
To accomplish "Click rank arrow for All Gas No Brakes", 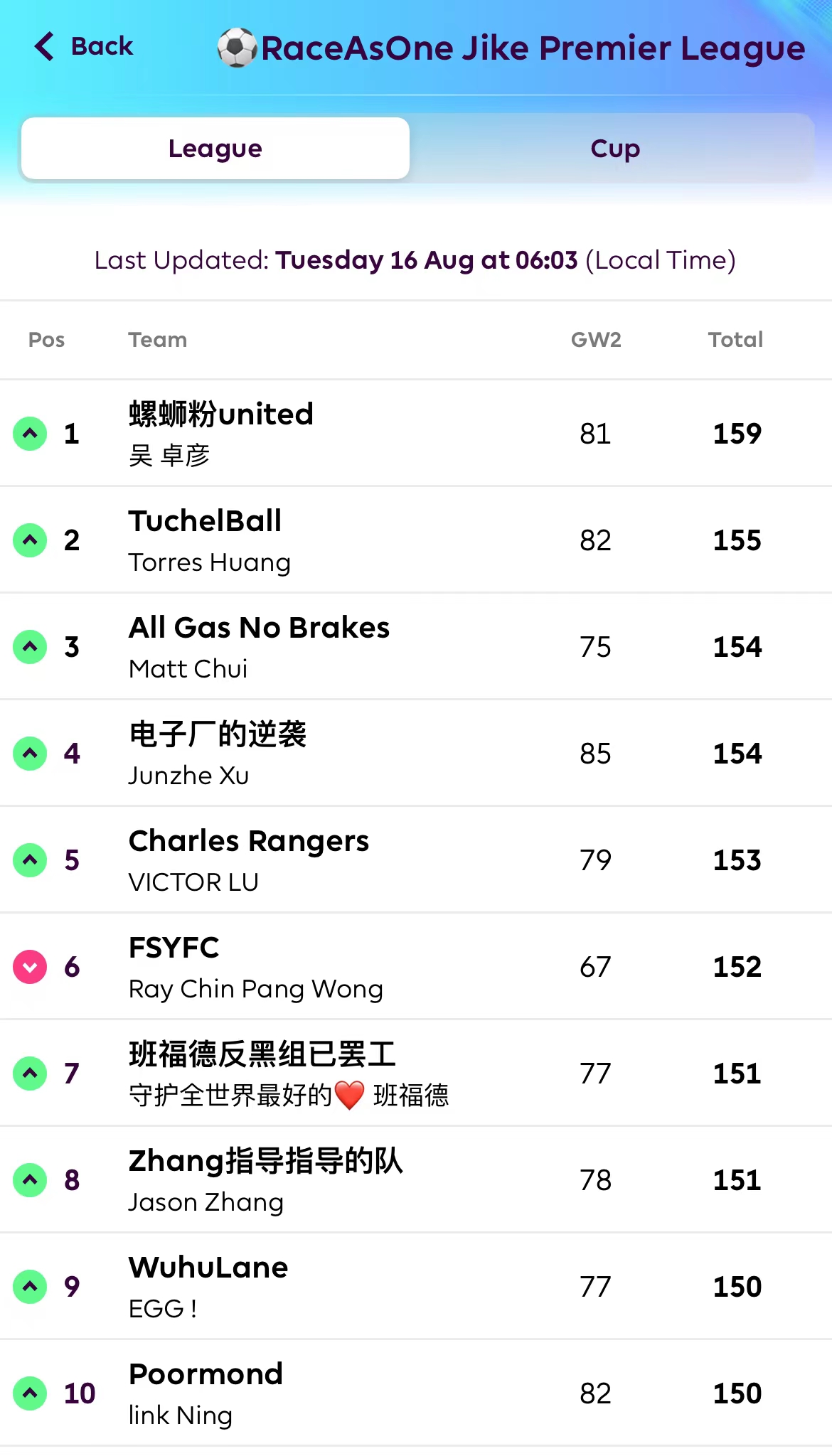I will (30, 647).
